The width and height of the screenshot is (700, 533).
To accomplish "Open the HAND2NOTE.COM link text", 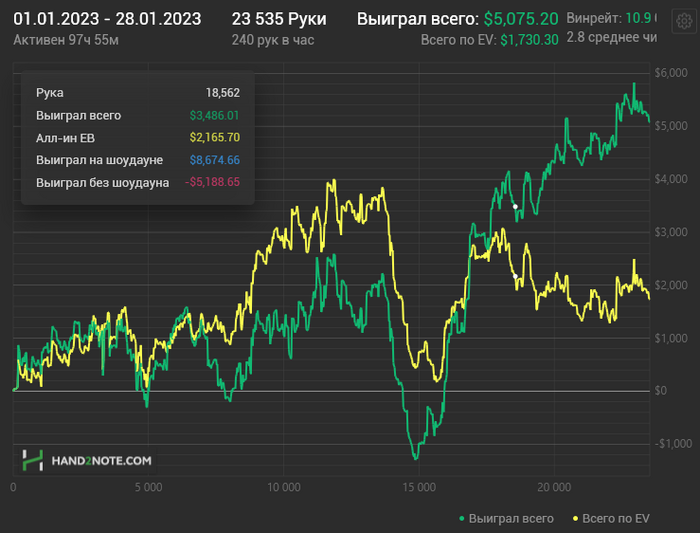I will 101,461.
